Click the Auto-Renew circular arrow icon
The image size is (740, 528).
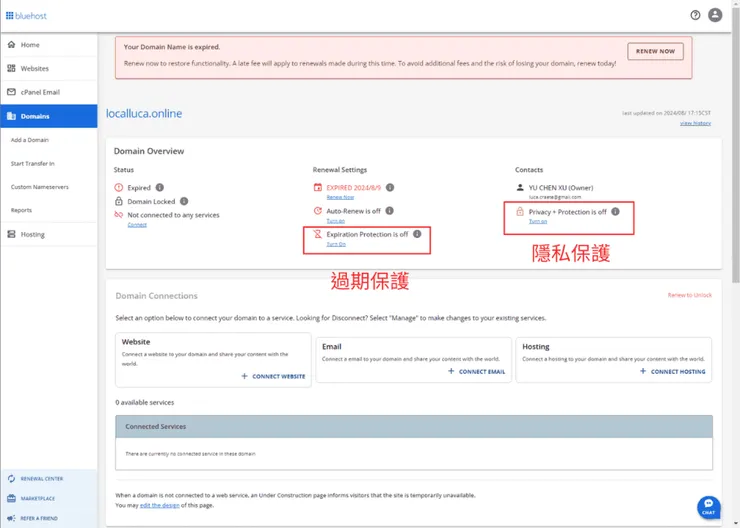click(x=318, y=210)
